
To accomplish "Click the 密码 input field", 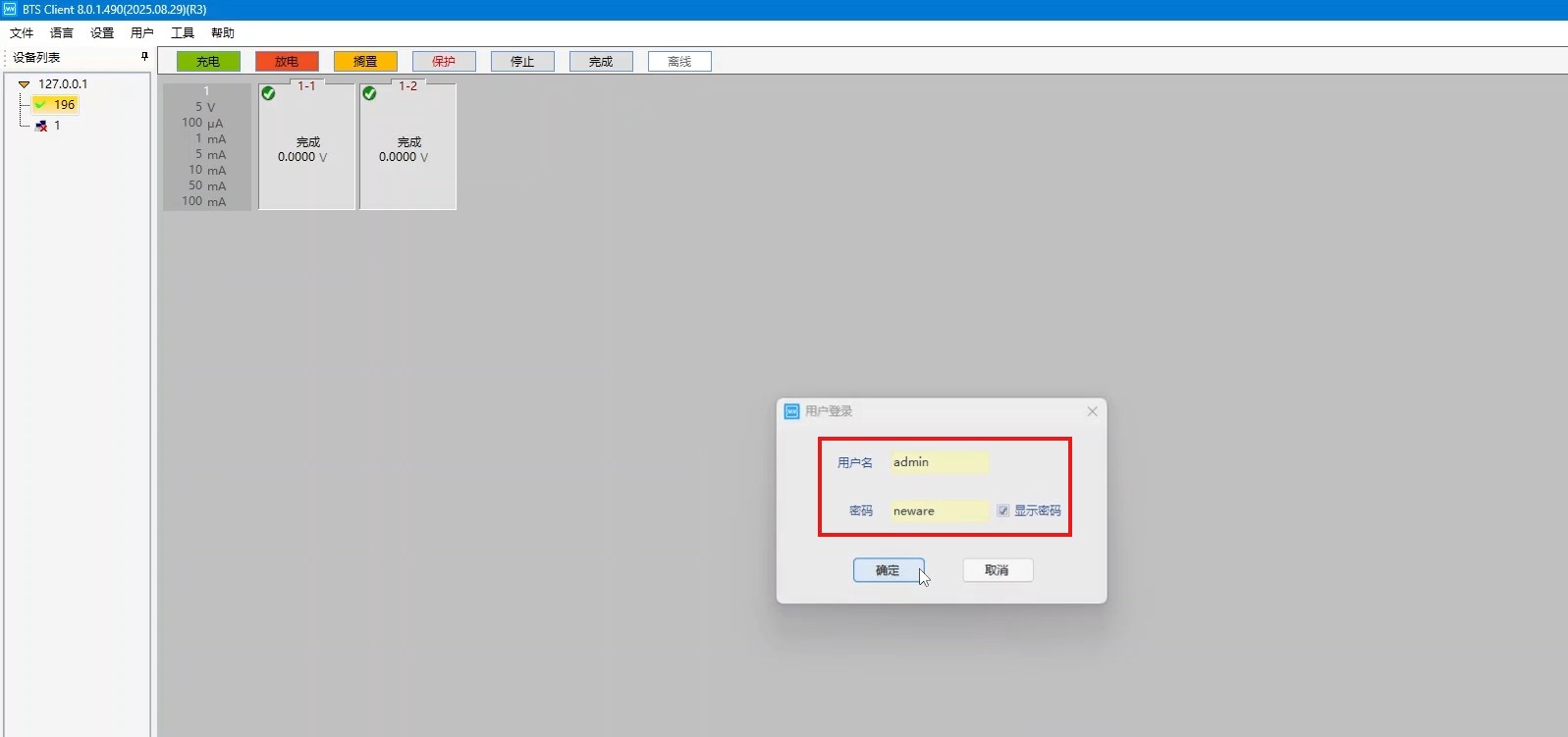I will [x=939, y=510].
